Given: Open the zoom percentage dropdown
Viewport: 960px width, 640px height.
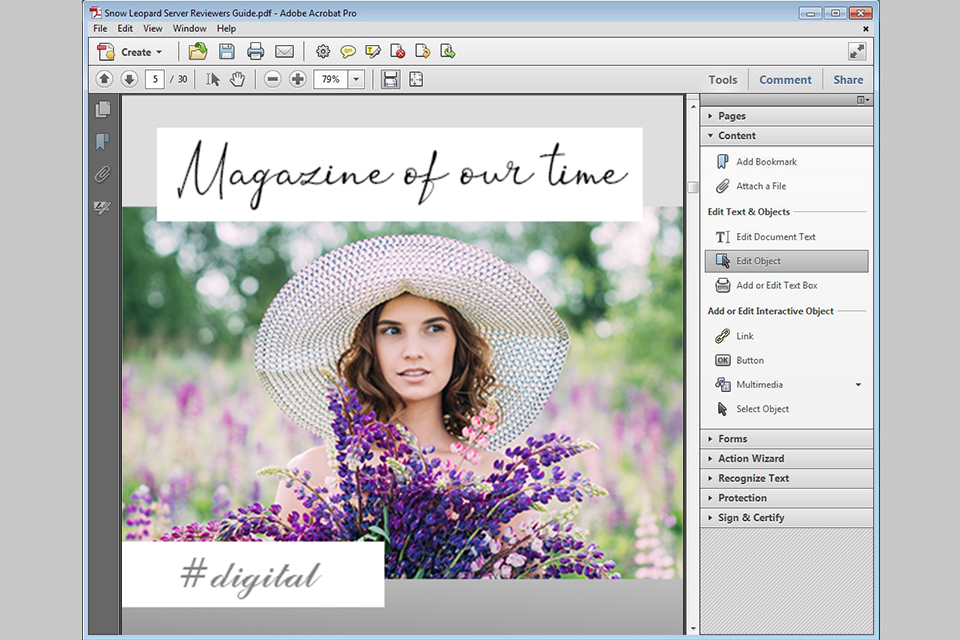Looking at the screenshot, I should click(356, 79).
